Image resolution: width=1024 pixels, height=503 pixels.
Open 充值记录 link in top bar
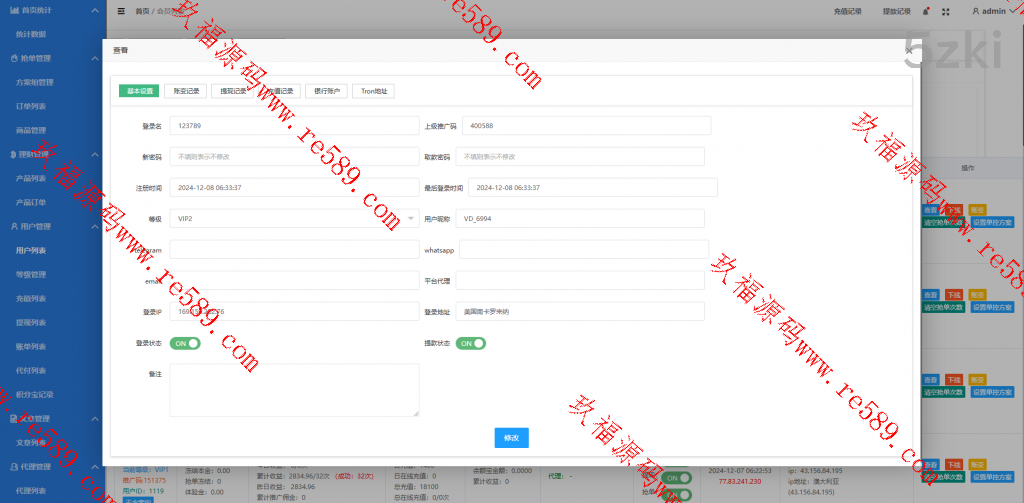(x=846, y=11)
